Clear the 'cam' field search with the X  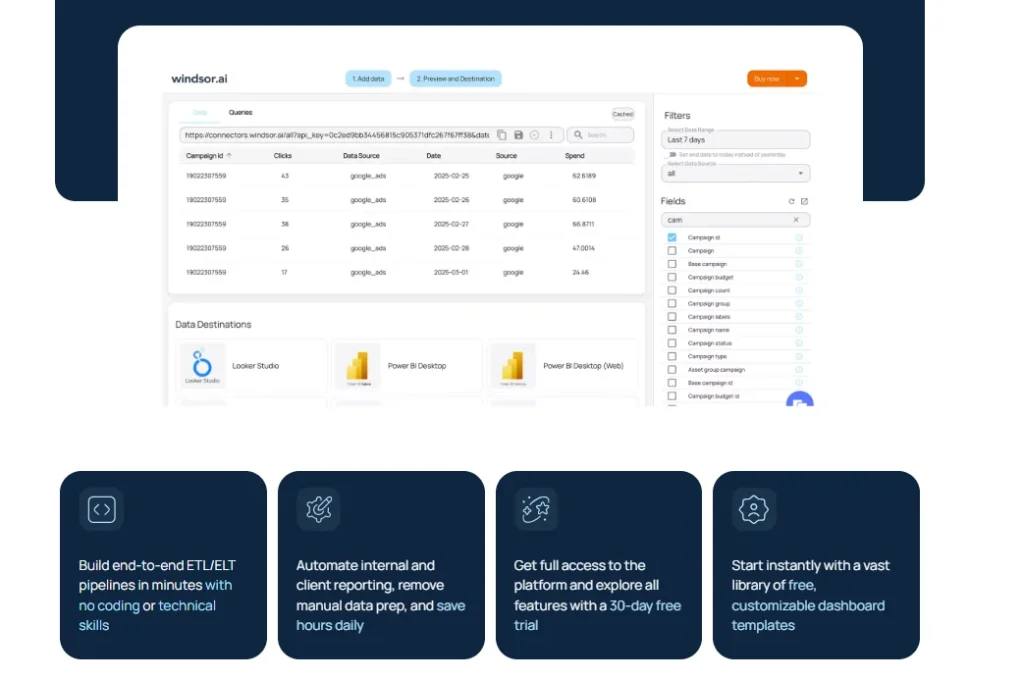tap(796, 220)
